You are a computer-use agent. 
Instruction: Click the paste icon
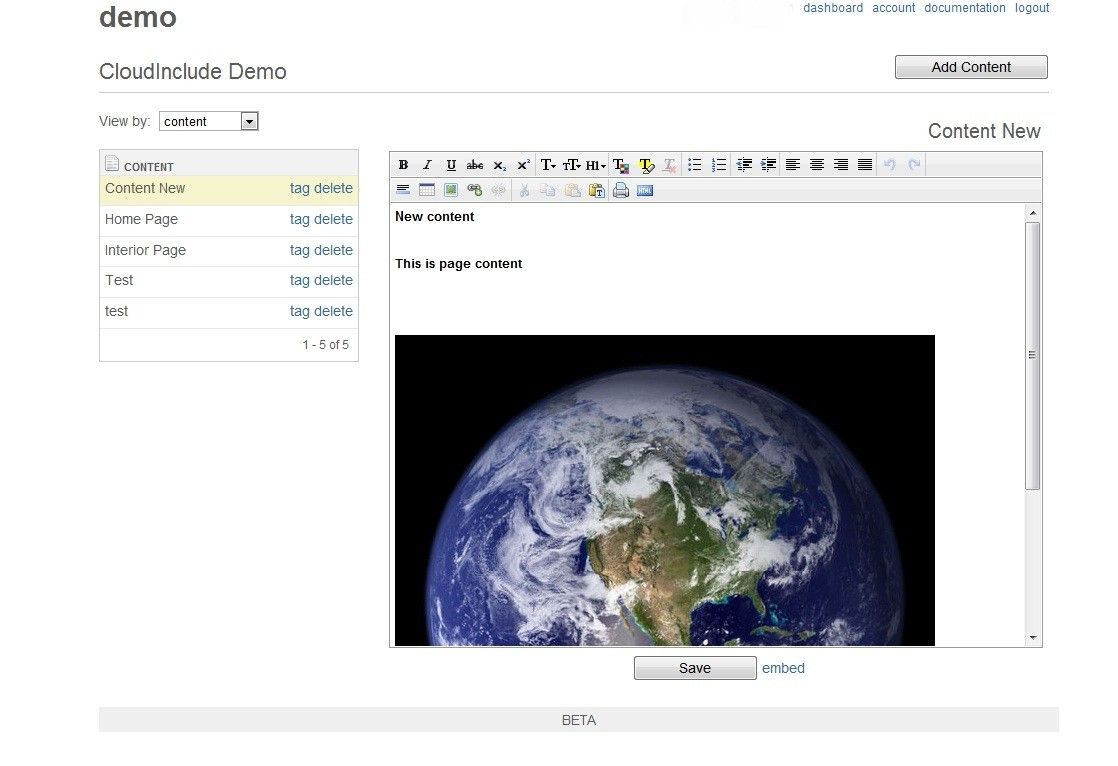[x=572, y=190]
